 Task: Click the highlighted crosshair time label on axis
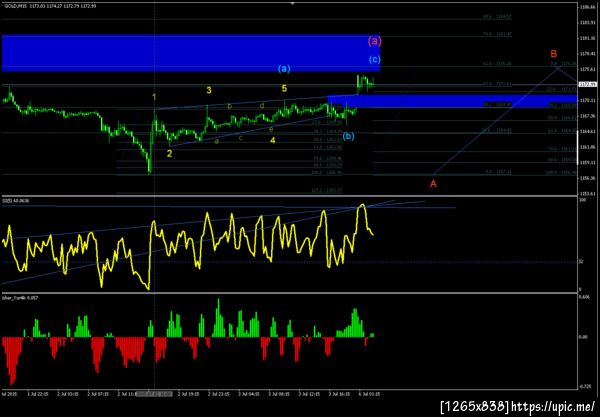[154, 394]
